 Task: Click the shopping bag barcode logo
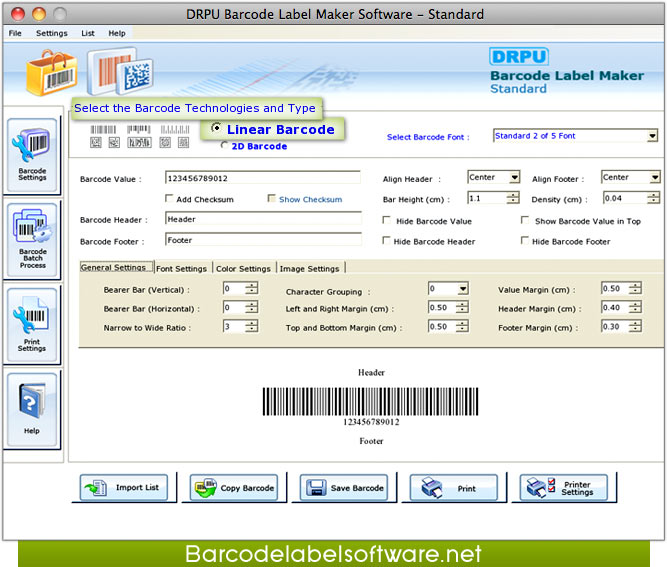point(51,72)
